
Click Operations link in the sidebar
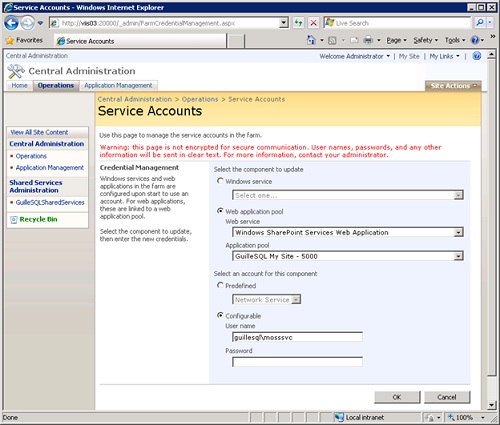coord(31,156)
